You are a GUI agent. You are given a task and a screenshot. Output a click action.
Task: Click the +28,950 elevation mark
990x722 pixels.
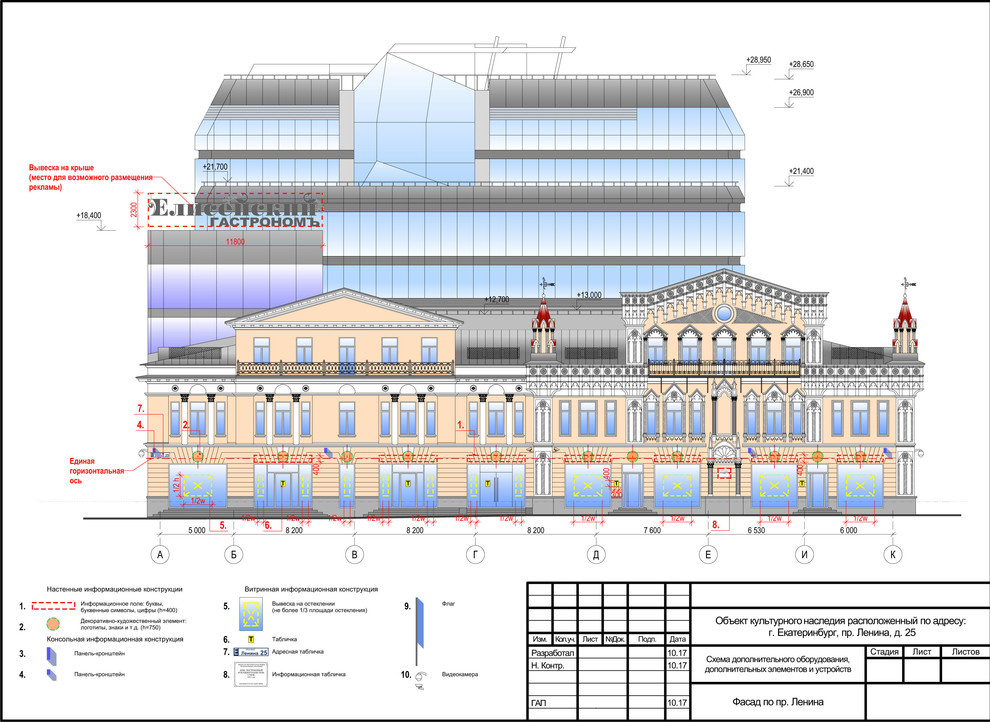(758, 61)
